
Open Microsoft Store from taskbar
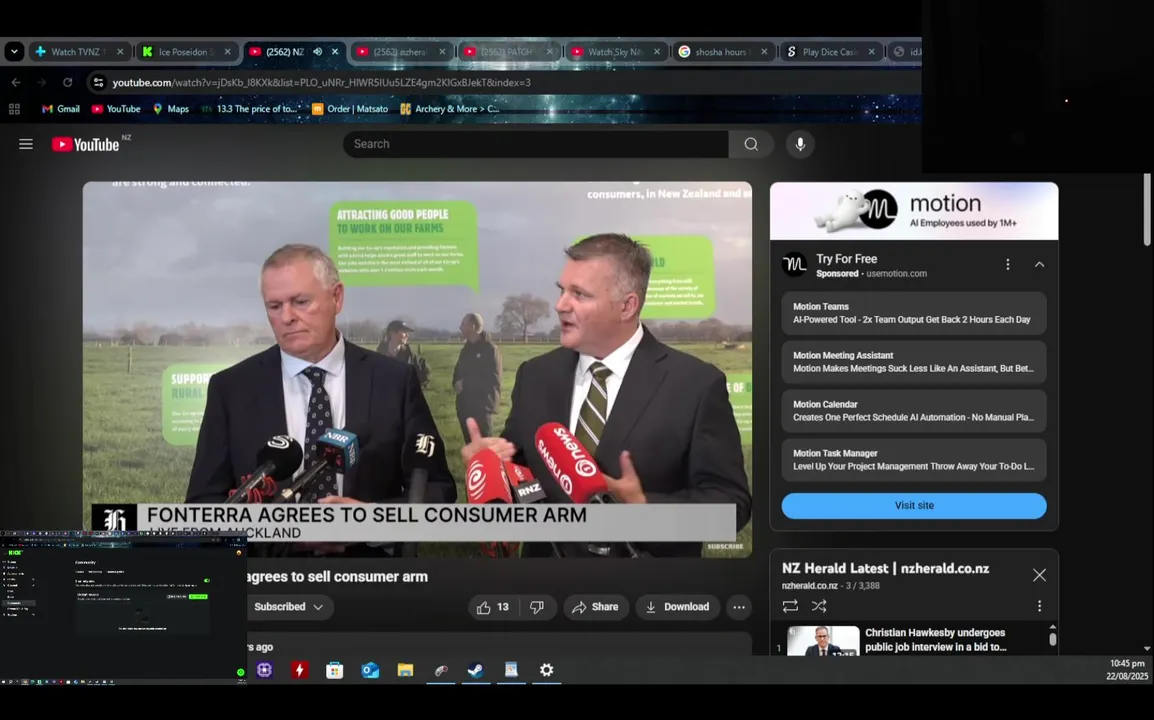(335, 670)
